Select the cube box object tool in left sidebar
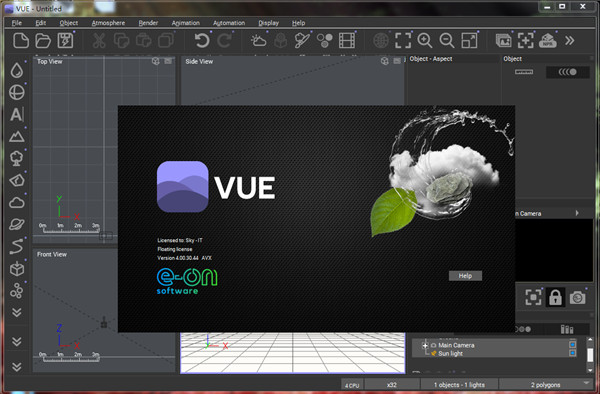 point(16,269)
